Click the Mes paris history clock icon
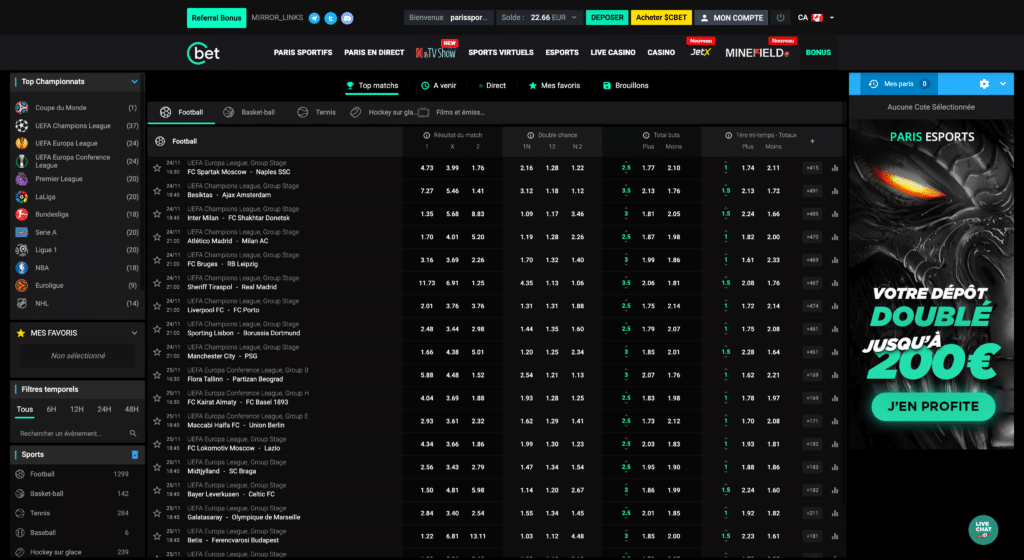This screenshot has height=560, width=1024. tap(873, 84)
